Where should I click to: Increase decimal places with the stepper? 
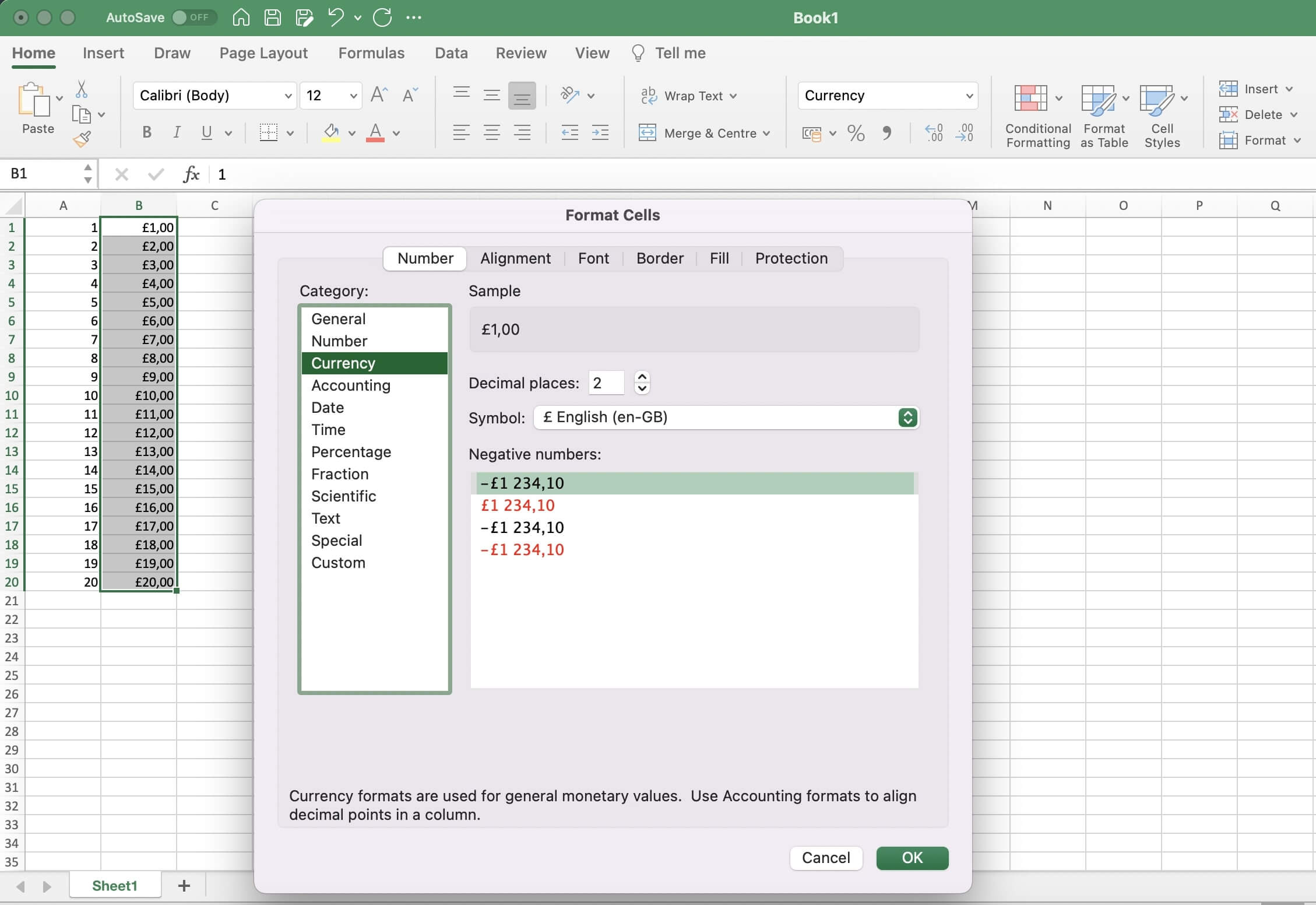tap(641, 376)
